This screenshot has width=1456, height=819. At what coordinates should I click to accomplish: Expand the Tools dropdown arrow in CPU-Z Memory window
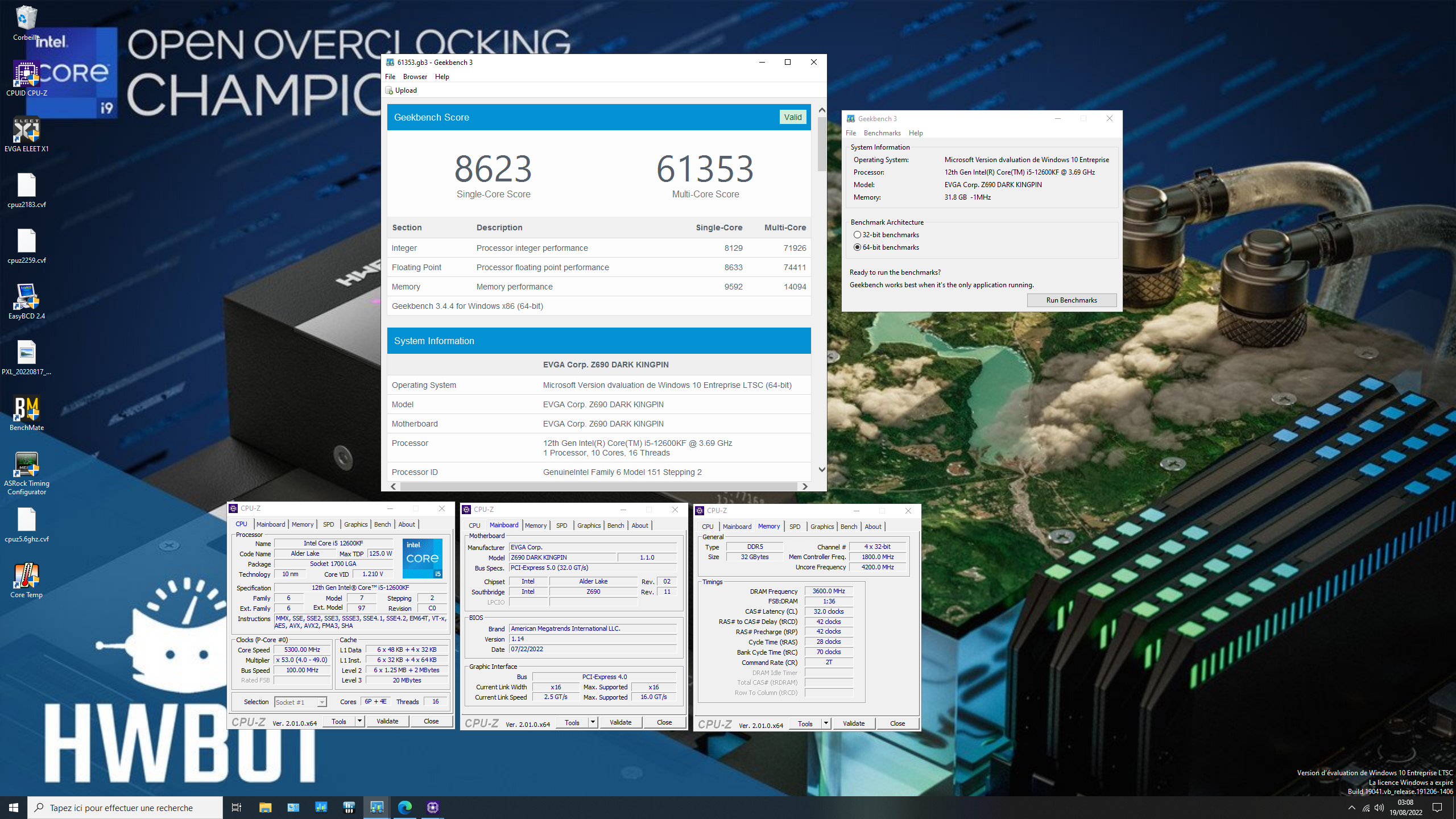click(826, 723)
